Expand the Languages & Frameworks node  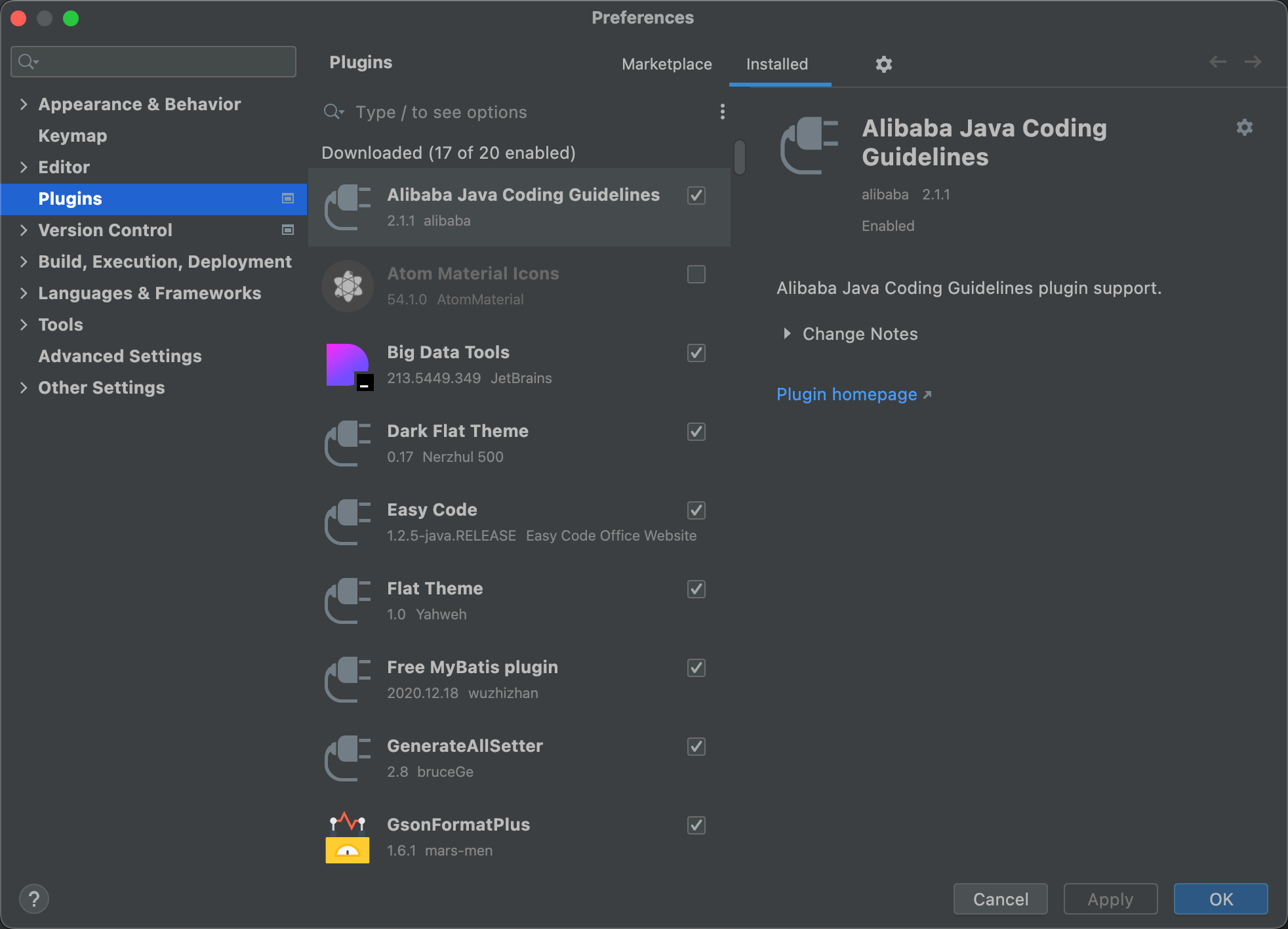(24, 293)
